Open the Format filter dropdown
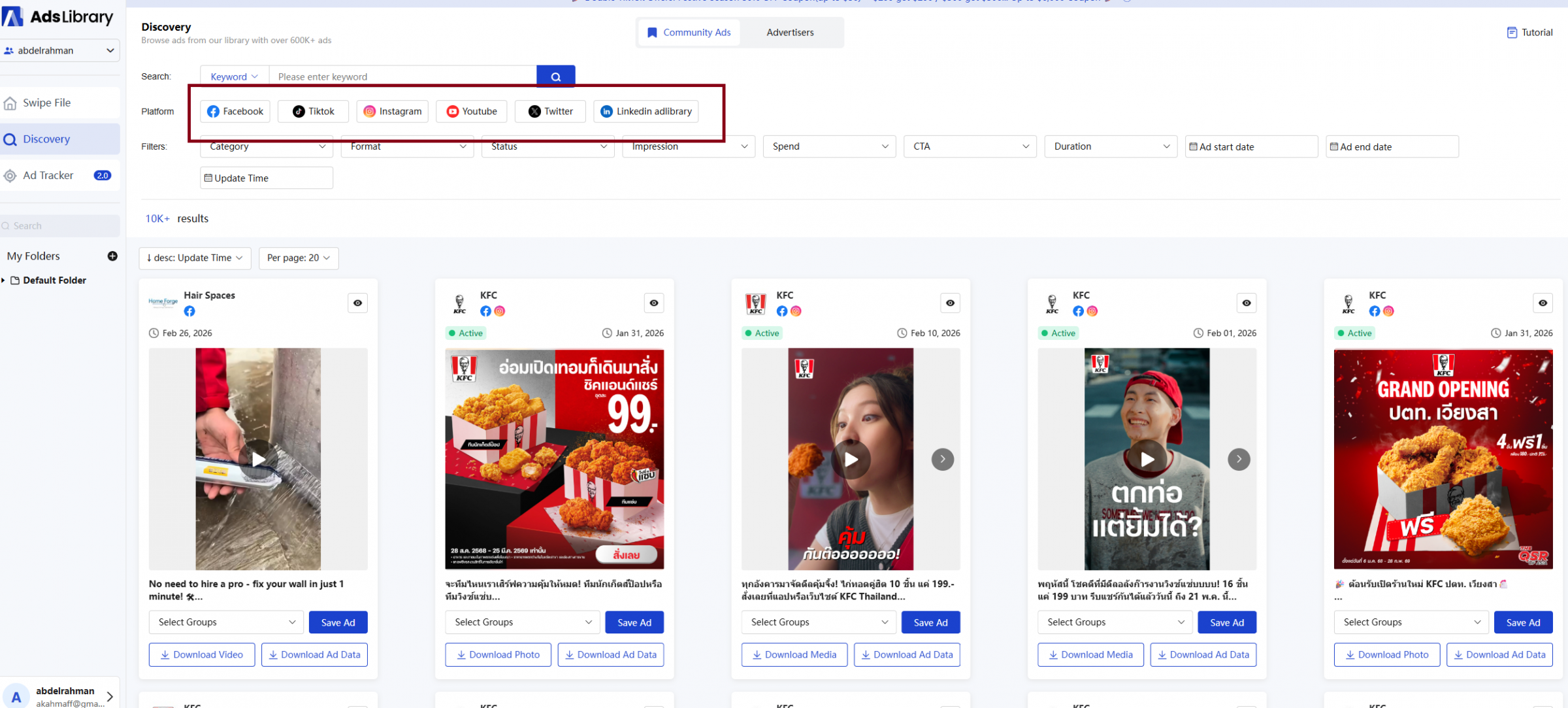Screen dimensions: 1568x708 (408, 146)
